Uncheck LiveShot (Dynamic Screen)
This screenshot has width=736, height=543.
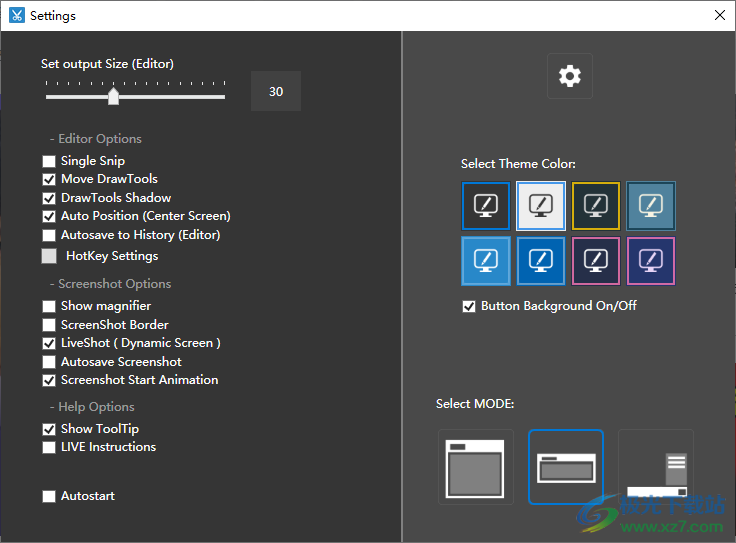(x=49, y=344)
